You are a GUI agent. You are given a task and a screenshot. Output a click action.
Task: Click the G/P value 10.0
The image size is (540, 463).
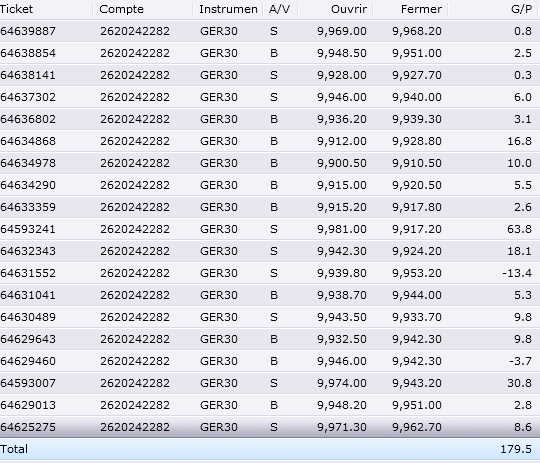click(x=519, y=163)
